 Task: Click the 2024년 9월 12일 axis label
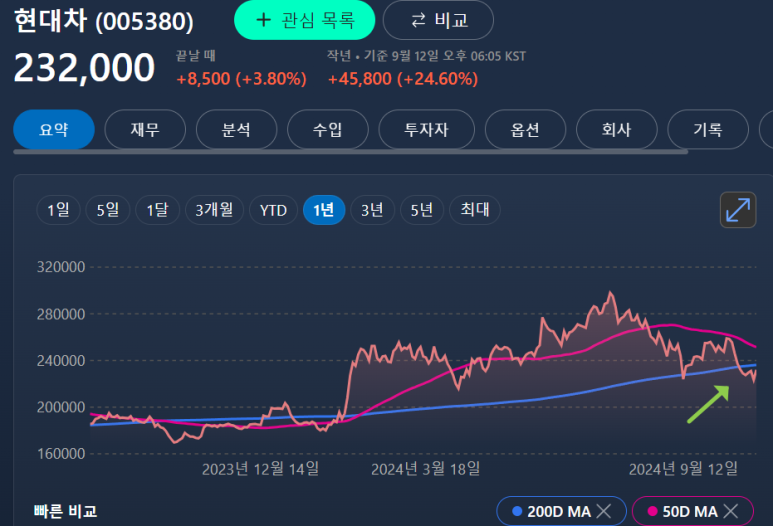[x=683, y=468]
